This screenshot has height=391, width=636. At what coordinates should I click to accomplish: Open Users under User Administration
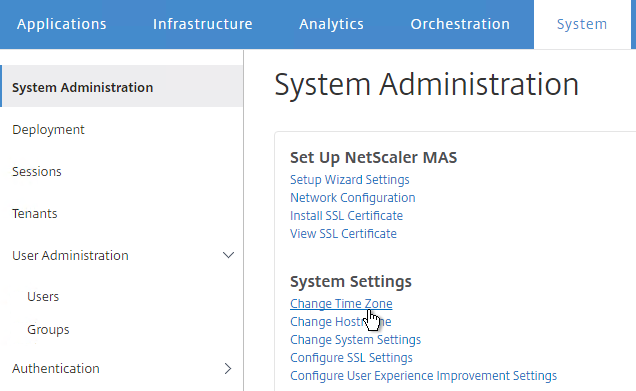pyautogui.click(x=43, y=296)
